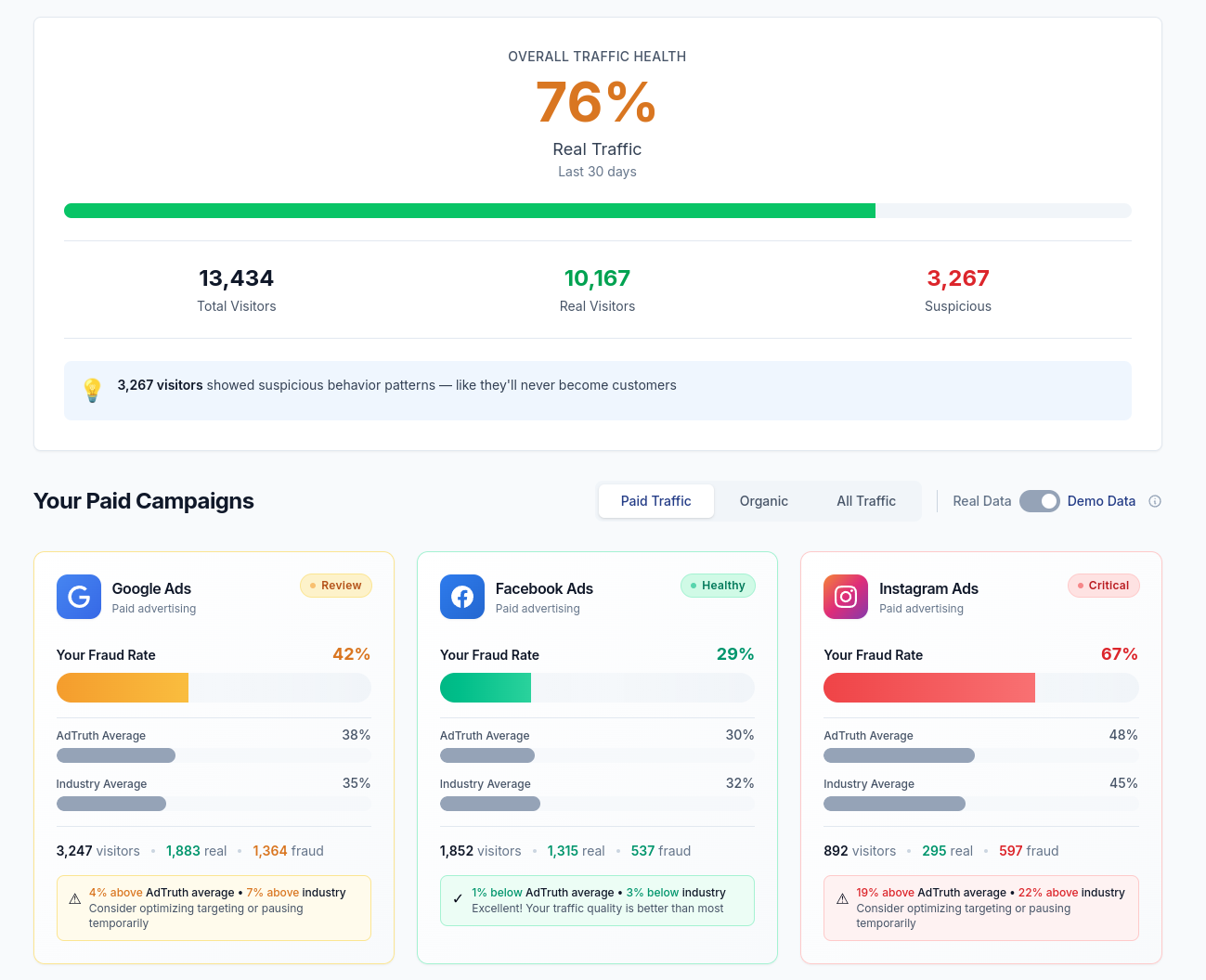Click the Healthy status badge on Facebook Ads
The height and width of the screenshot is (980, 1206).
(718, 586)
